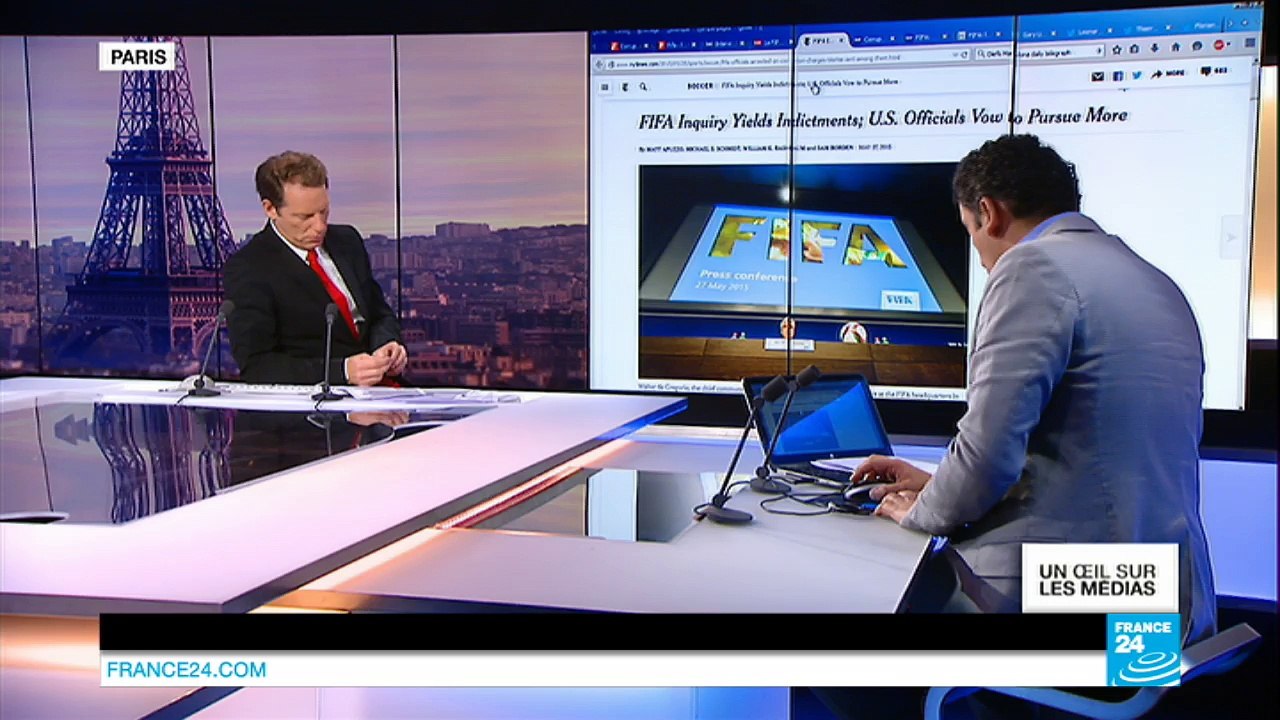Go to the browser home page
Screen dimensions: 1280x720
point(1176,46)
